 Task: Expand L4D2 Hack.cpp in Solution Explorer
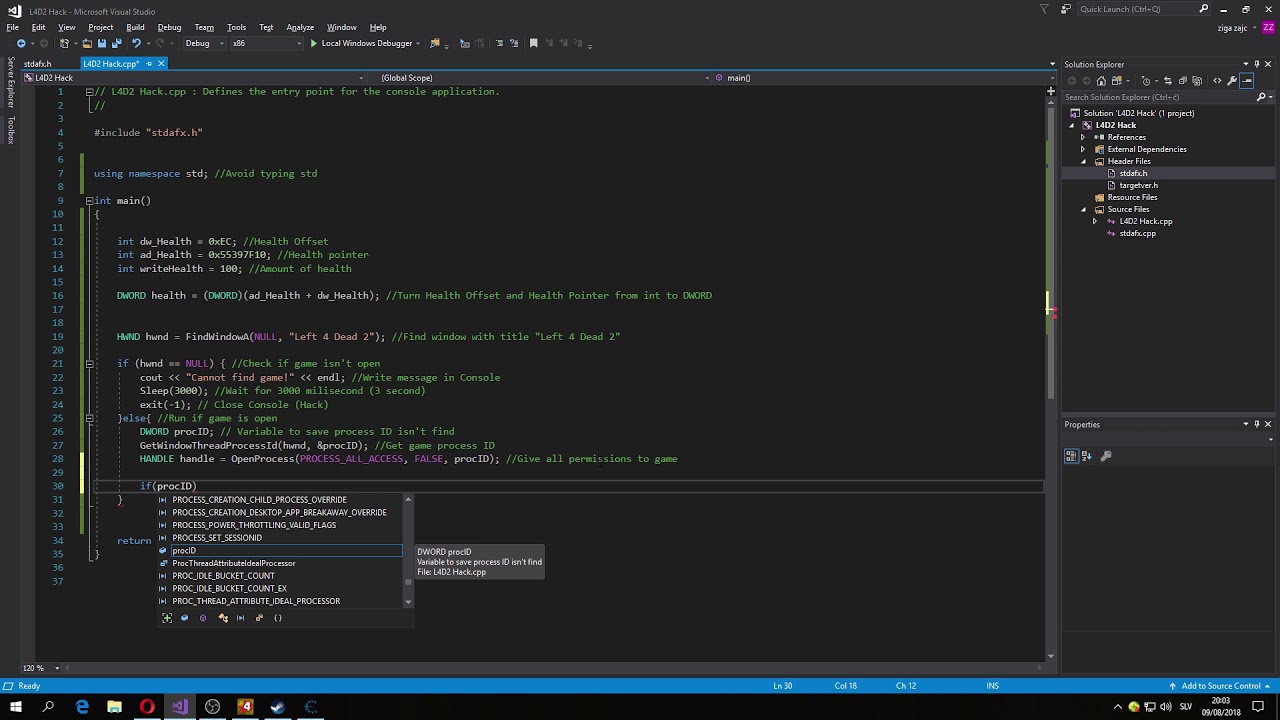(x=1095, y=221)
